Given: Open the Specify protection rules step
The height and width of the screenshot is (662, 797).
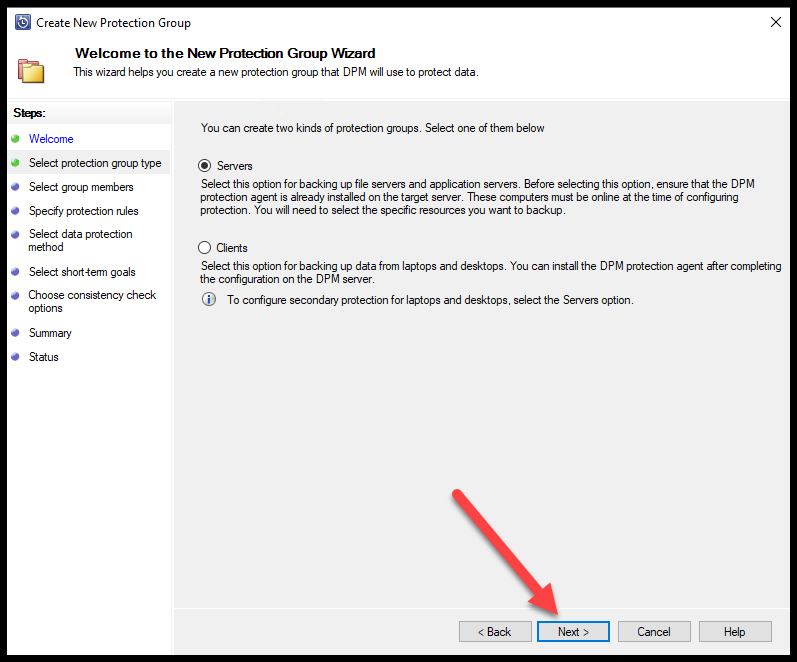Looking at the screenshot, I should tap(83, 210).
